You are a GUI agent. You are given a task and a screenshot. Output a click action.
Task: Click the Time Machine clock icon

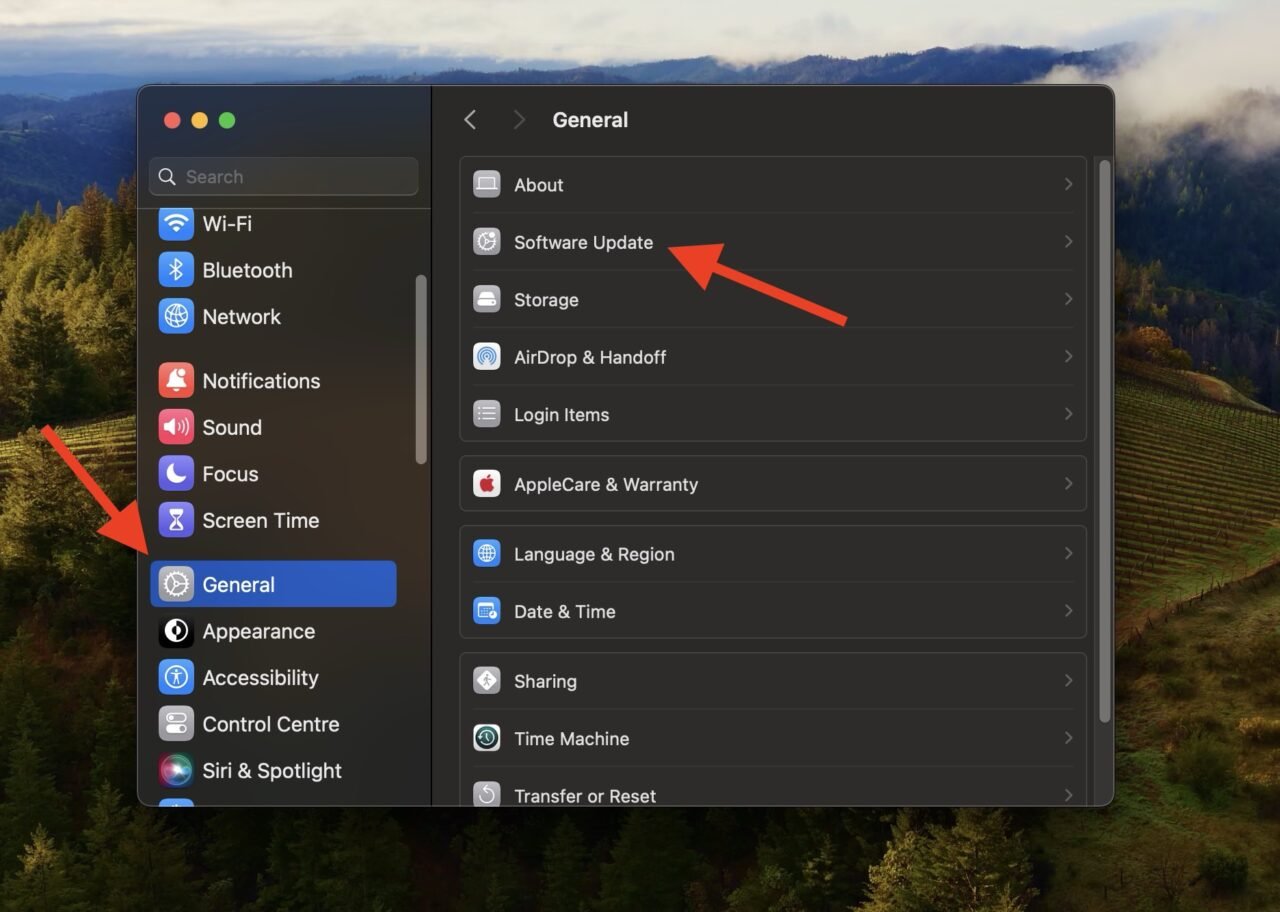[x=487, y=739]
